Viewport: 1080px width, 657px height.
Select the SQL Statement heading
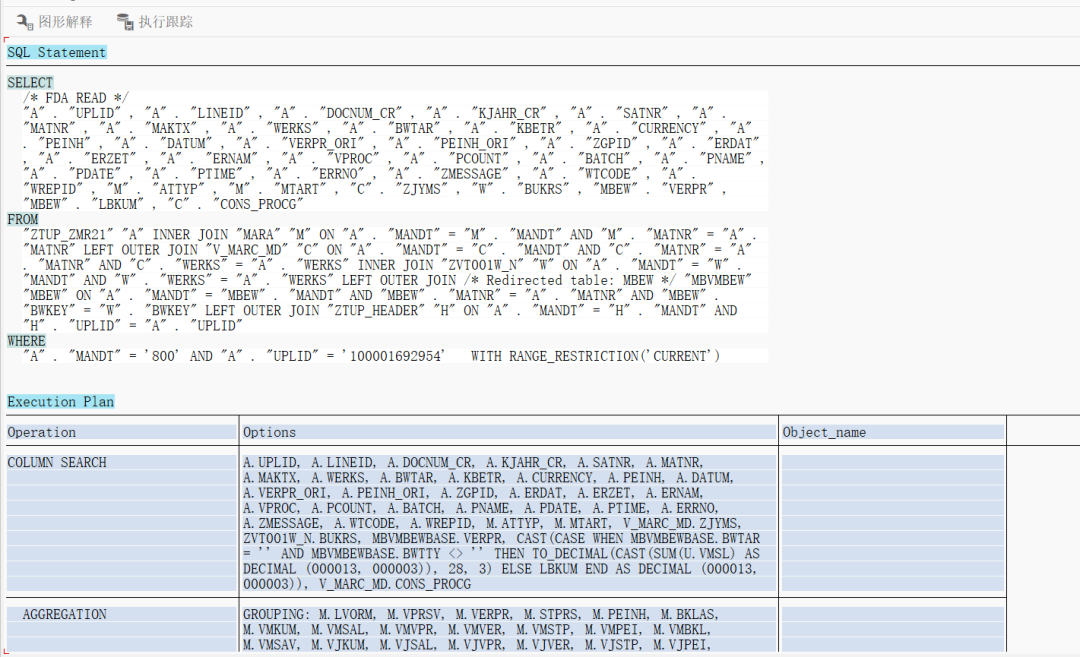[56, 52]
